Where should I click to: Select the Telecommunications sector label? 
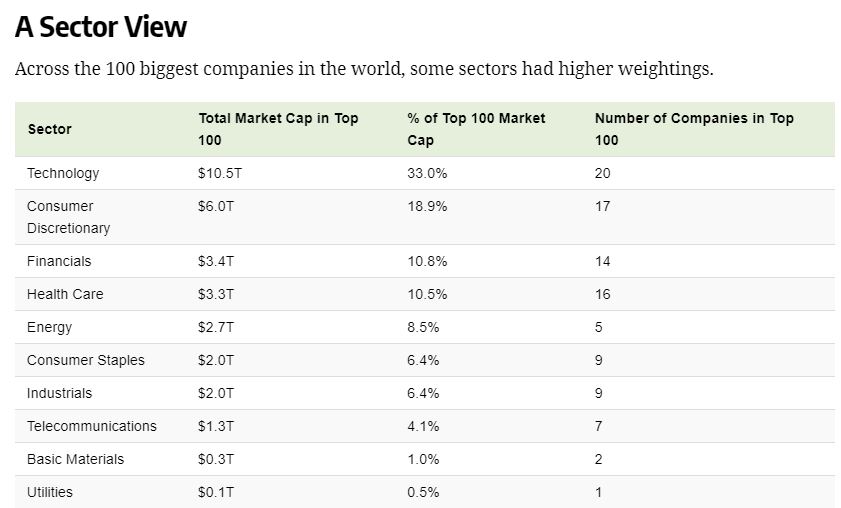(x=92, y=426)
